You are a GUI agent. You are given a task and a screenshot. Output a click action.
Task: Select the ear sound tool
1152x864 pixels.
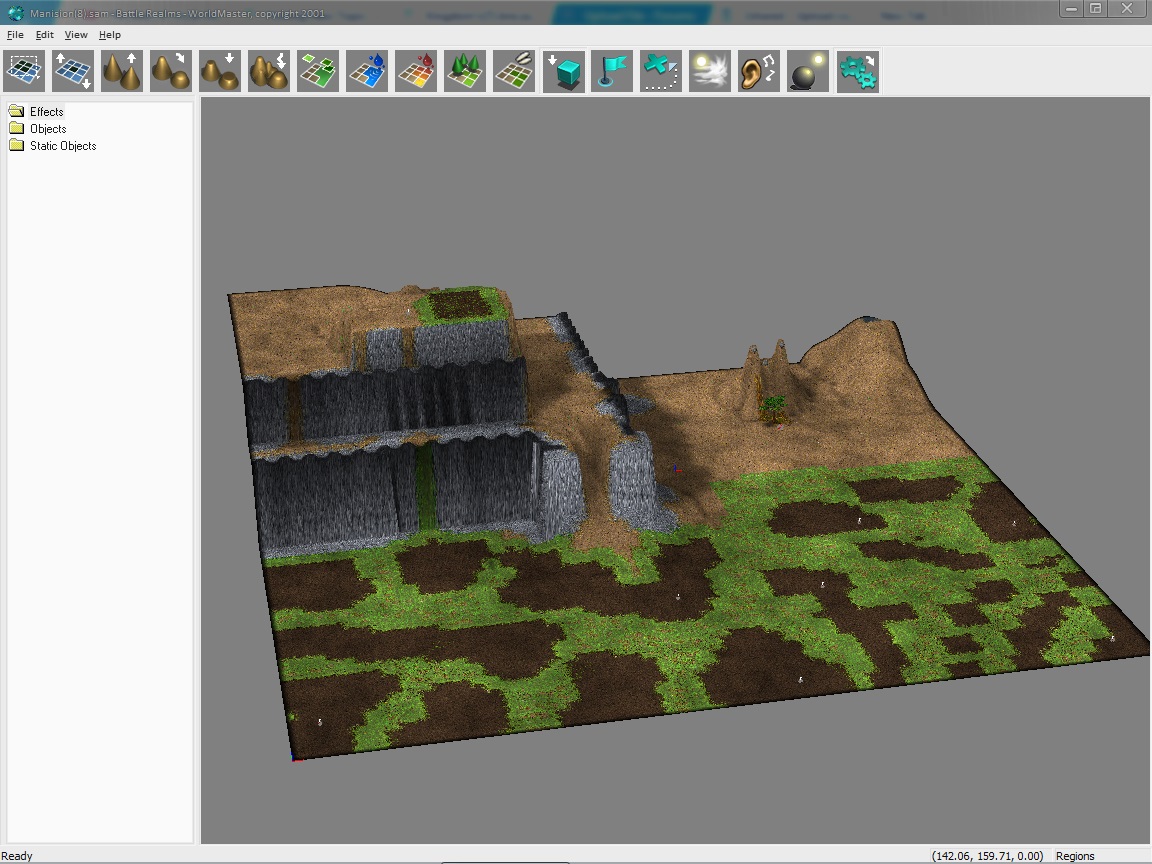pos(759,71)
